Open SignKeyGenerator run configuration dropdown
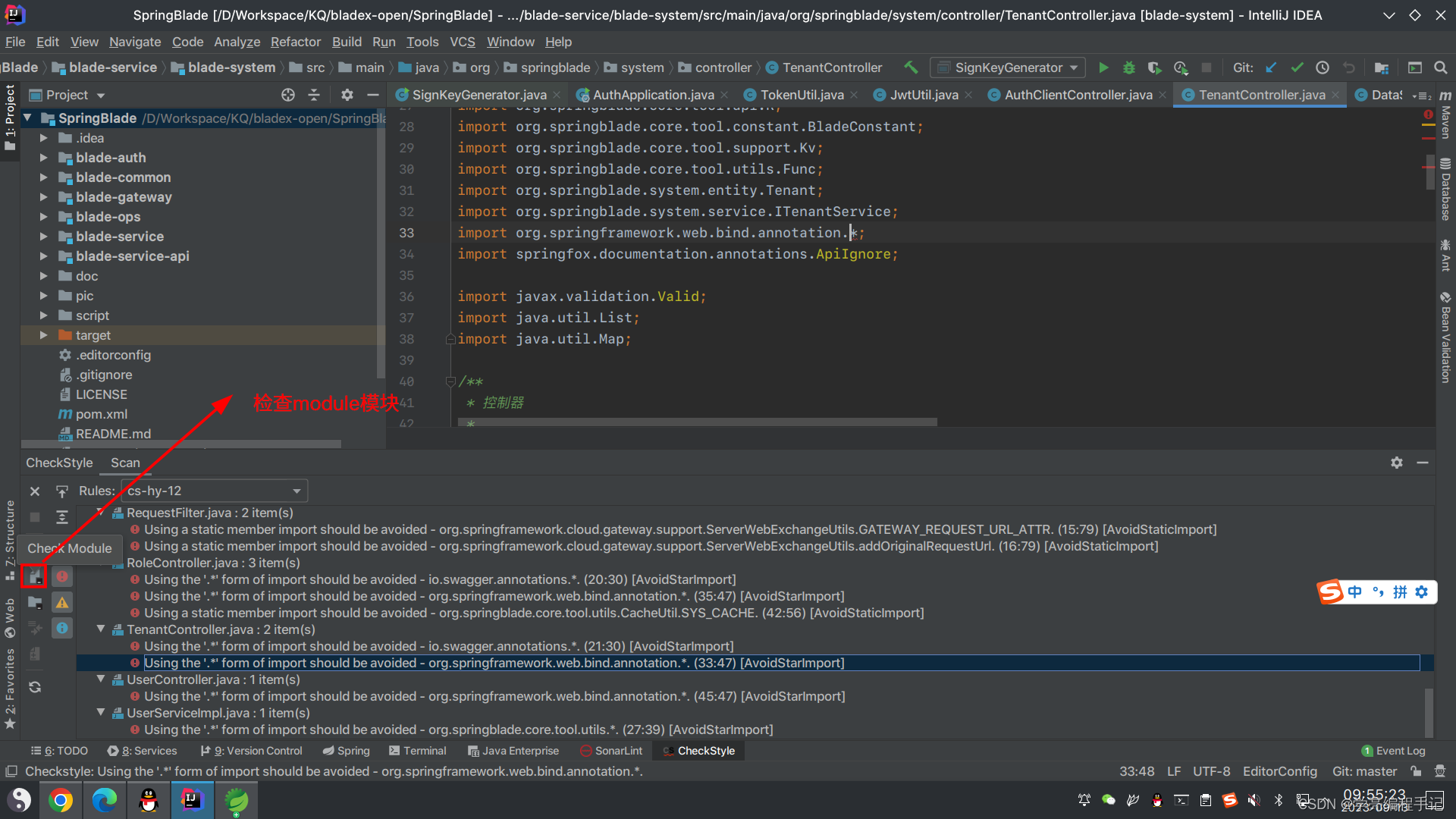The width and height of the screenshot is (1456, 819). point(1008,67)
